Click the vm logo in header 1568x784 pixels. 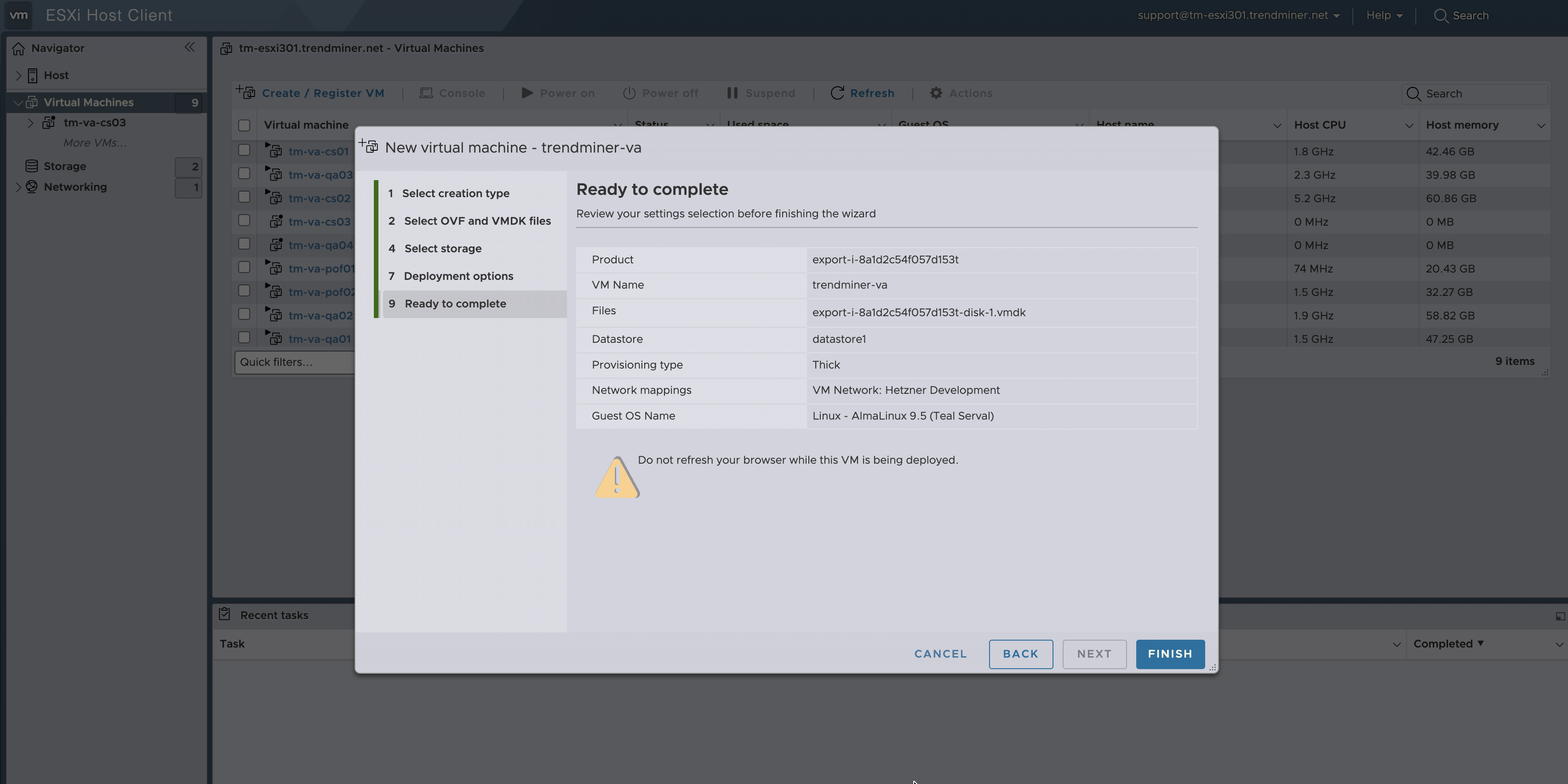(x=19, y=15)
